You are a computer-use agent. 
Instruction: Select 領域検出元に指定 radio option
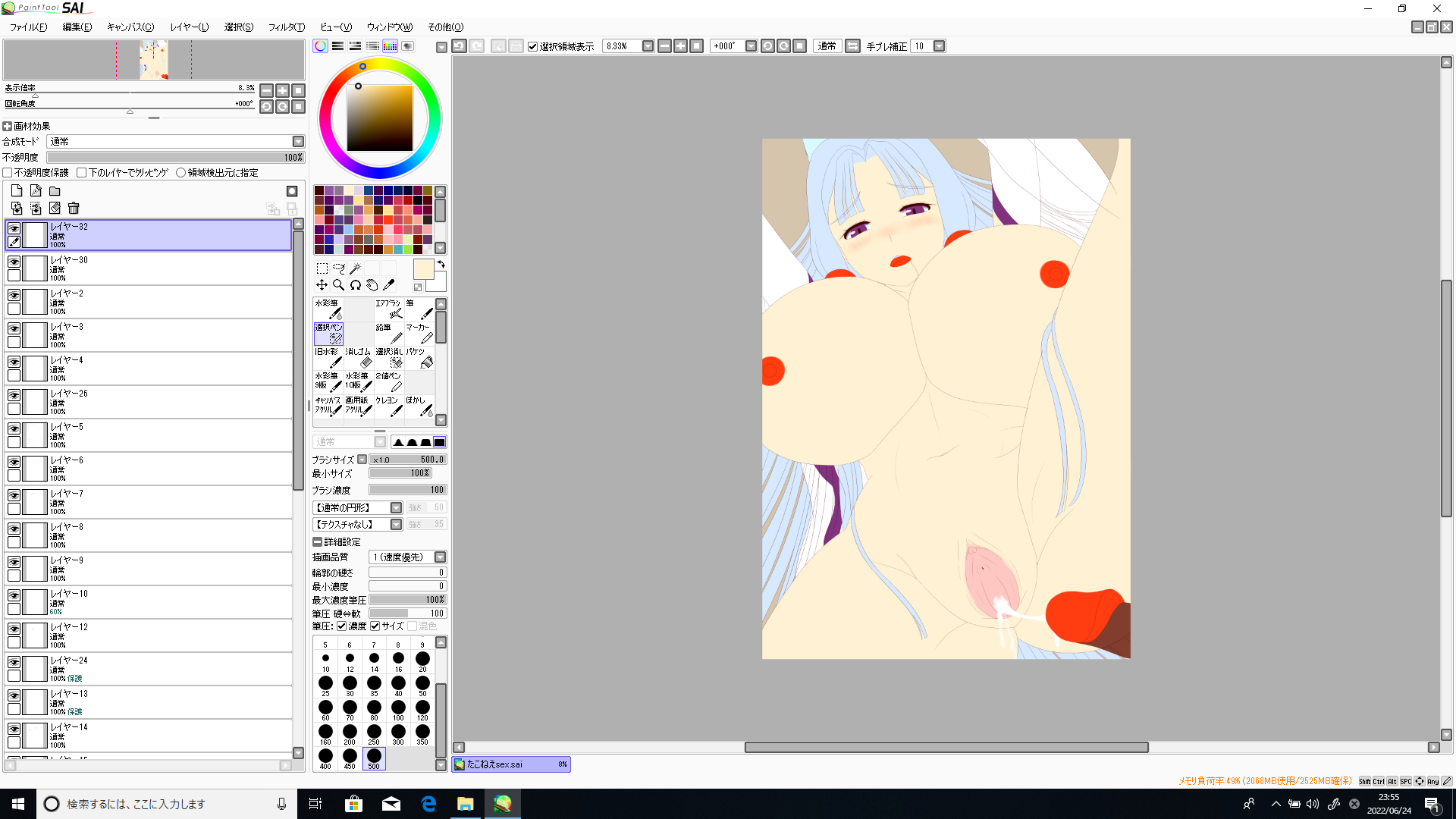180,173
